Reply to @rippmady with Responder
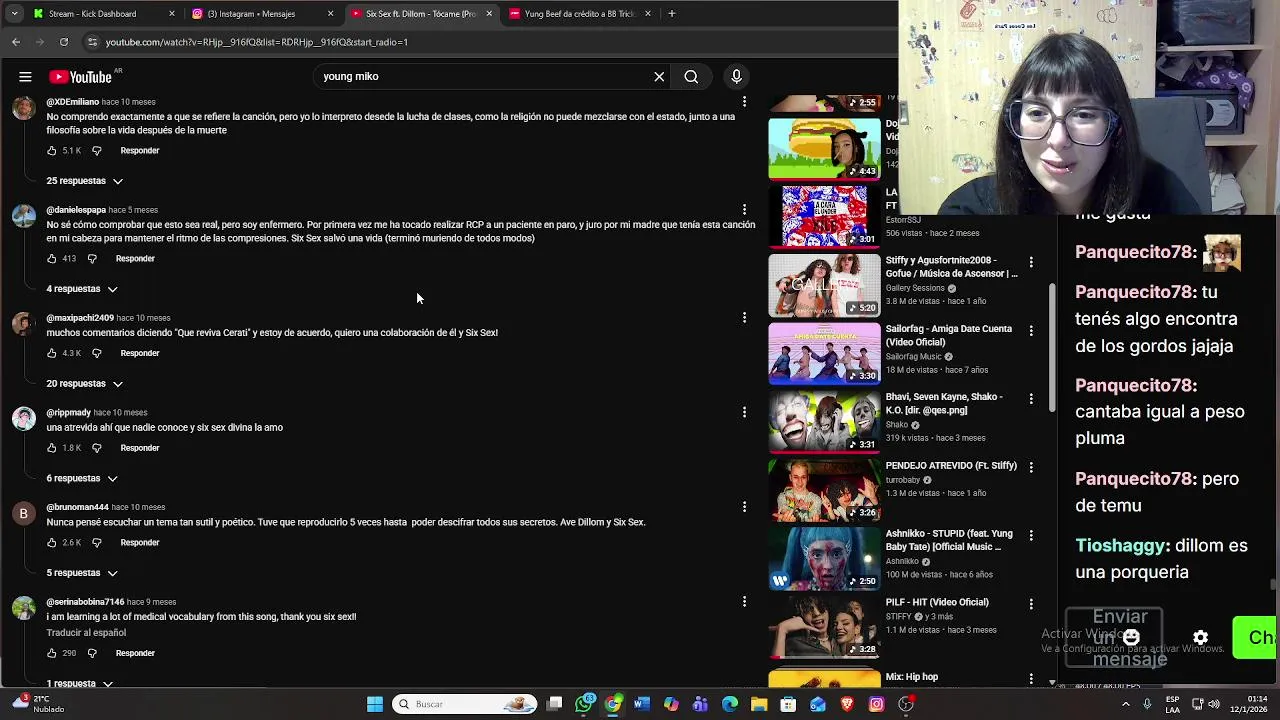This screenshot has height=720, width=1280. pos(140,448)
